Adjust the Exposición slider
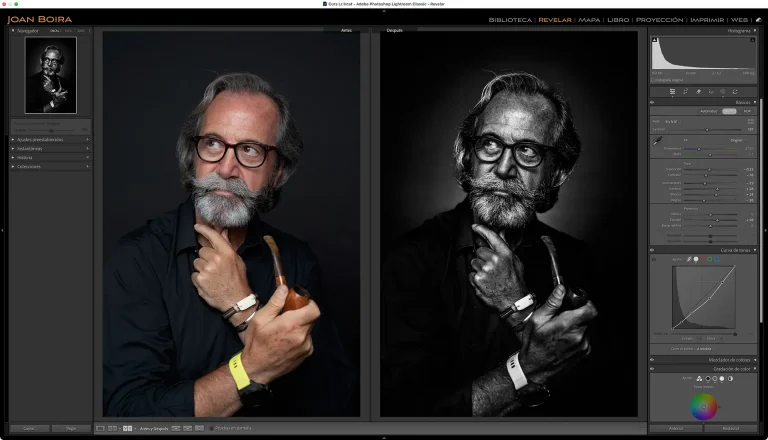This screenshot has width=768, height=440. 710,170
